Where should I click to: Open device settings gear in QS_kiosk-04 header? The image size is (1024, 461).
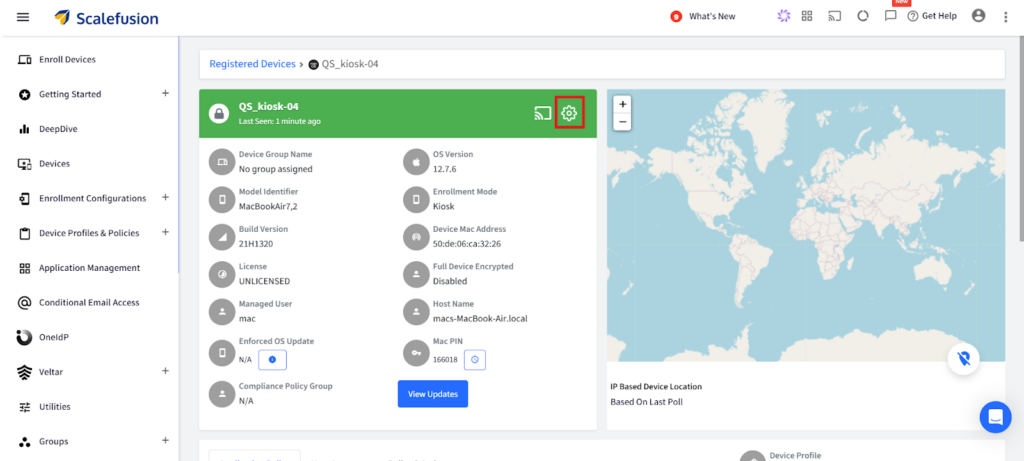(569, 113)
